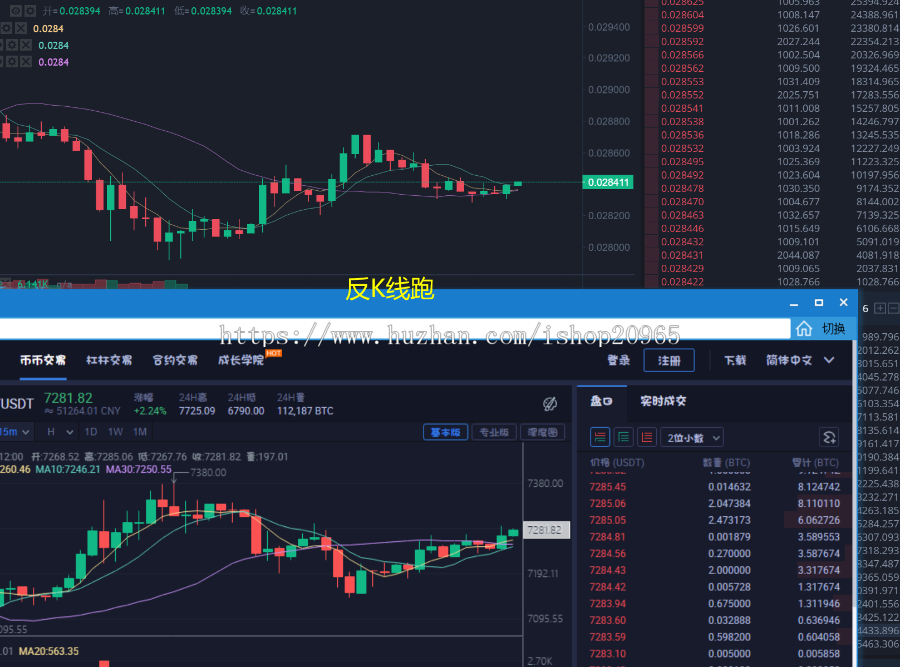Open the 成长学院 academy tab
Screen dimensions: 900x667
click(x=241, y=360)
